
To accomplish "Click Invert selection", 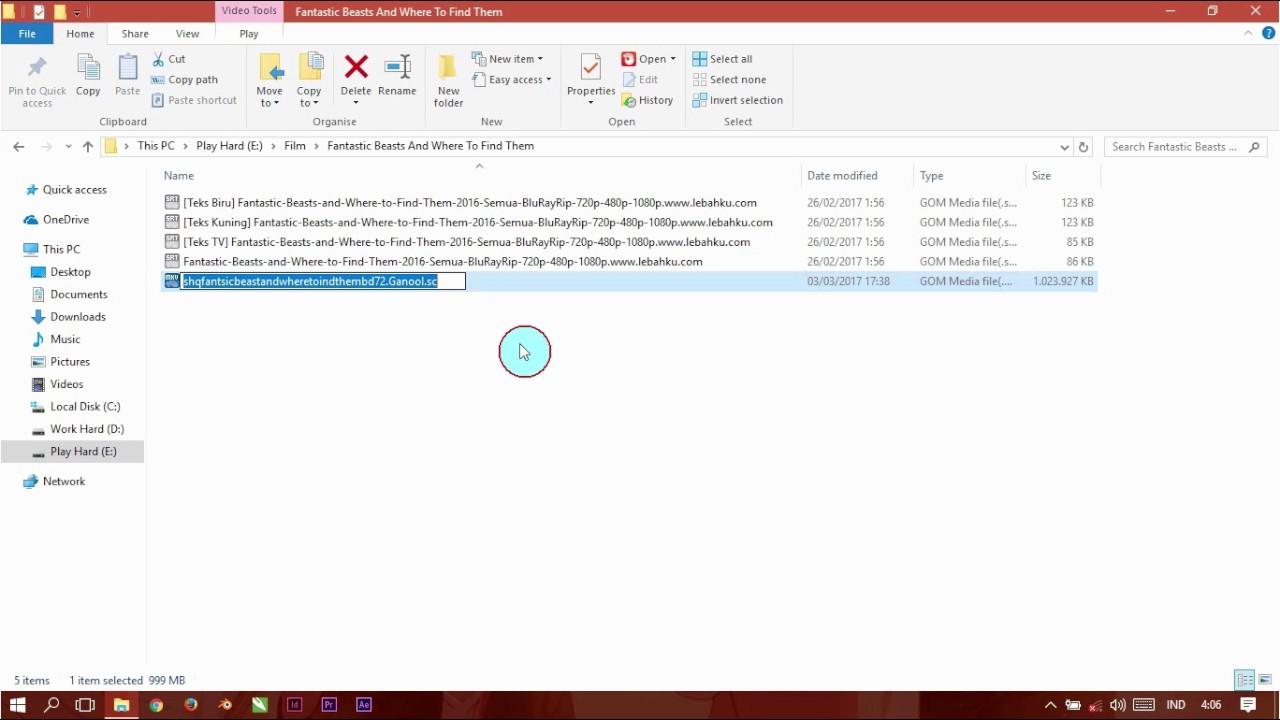I will 737,100.
